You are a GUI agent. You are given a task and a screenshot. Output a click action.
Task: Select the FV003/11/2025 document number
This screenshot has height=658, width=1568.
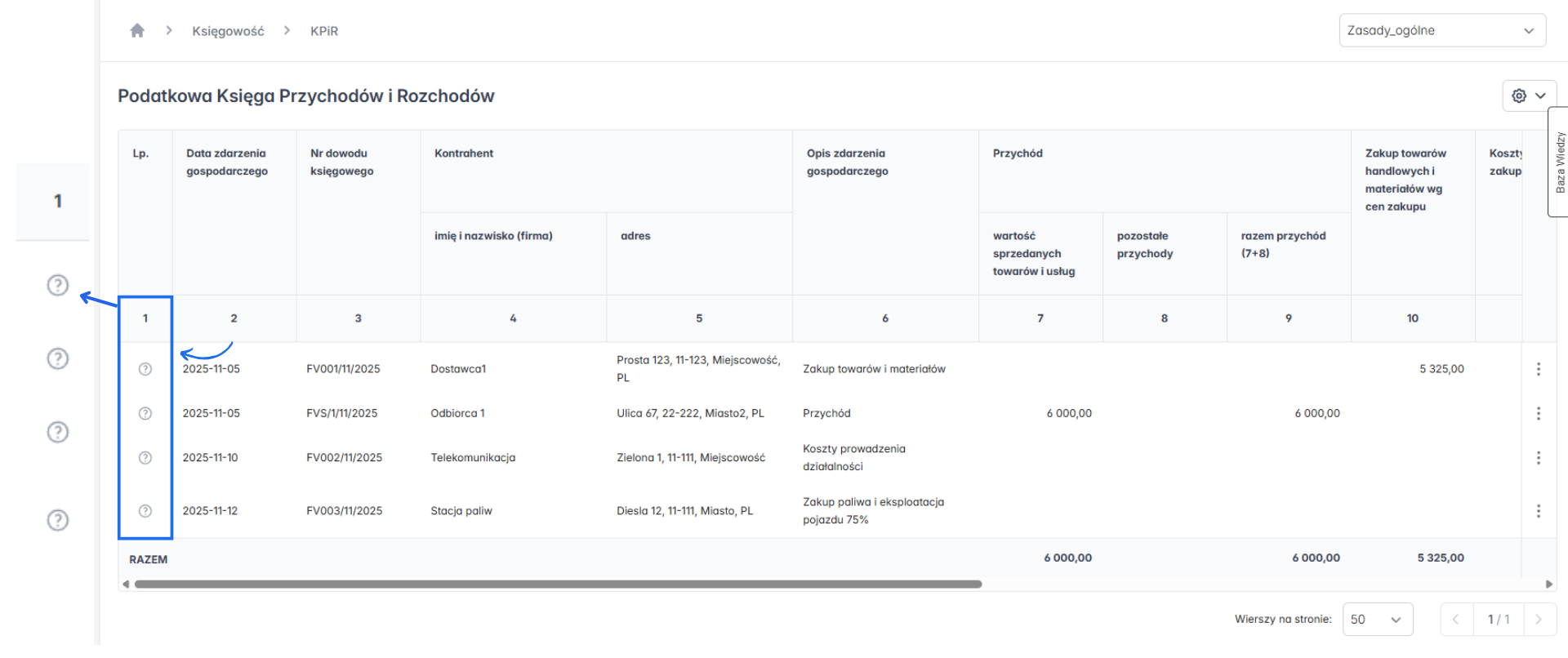pyautogui.click(x=344, y=511)
